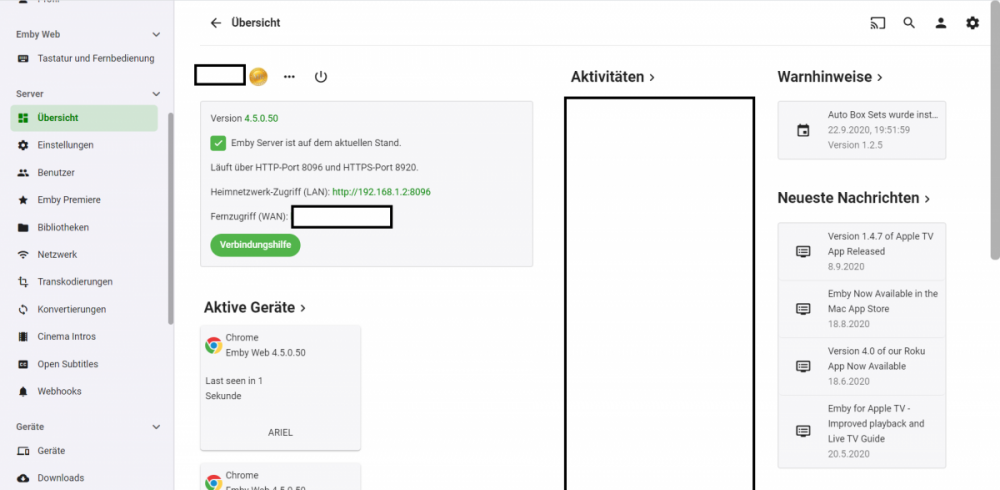This screenshot has height=490, width=1000.
Task: Collapse the Server sidebar section
Action: [x=156, y=94]
